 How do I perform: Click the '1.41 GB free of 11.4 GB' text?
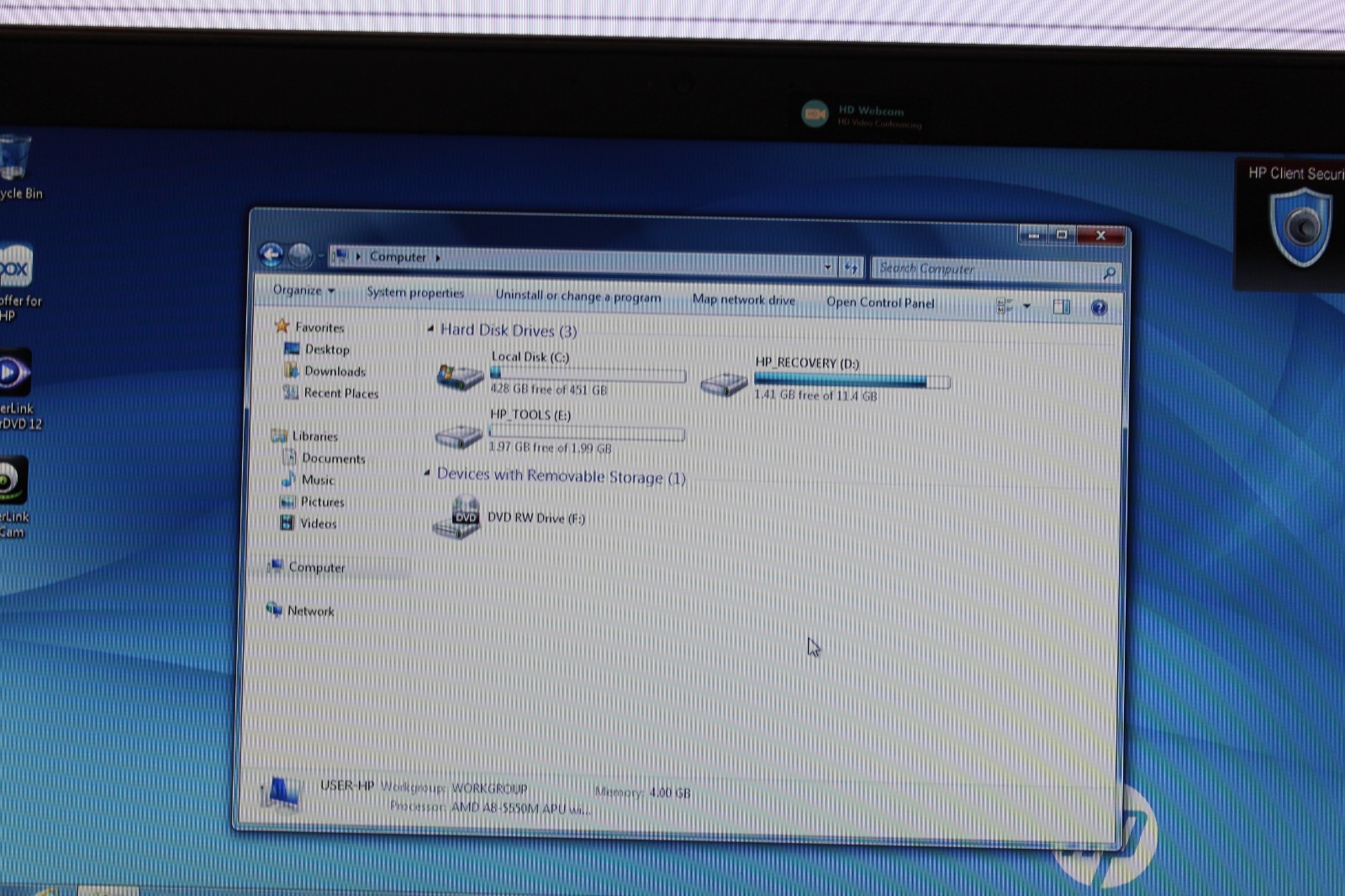pos(815,395)
